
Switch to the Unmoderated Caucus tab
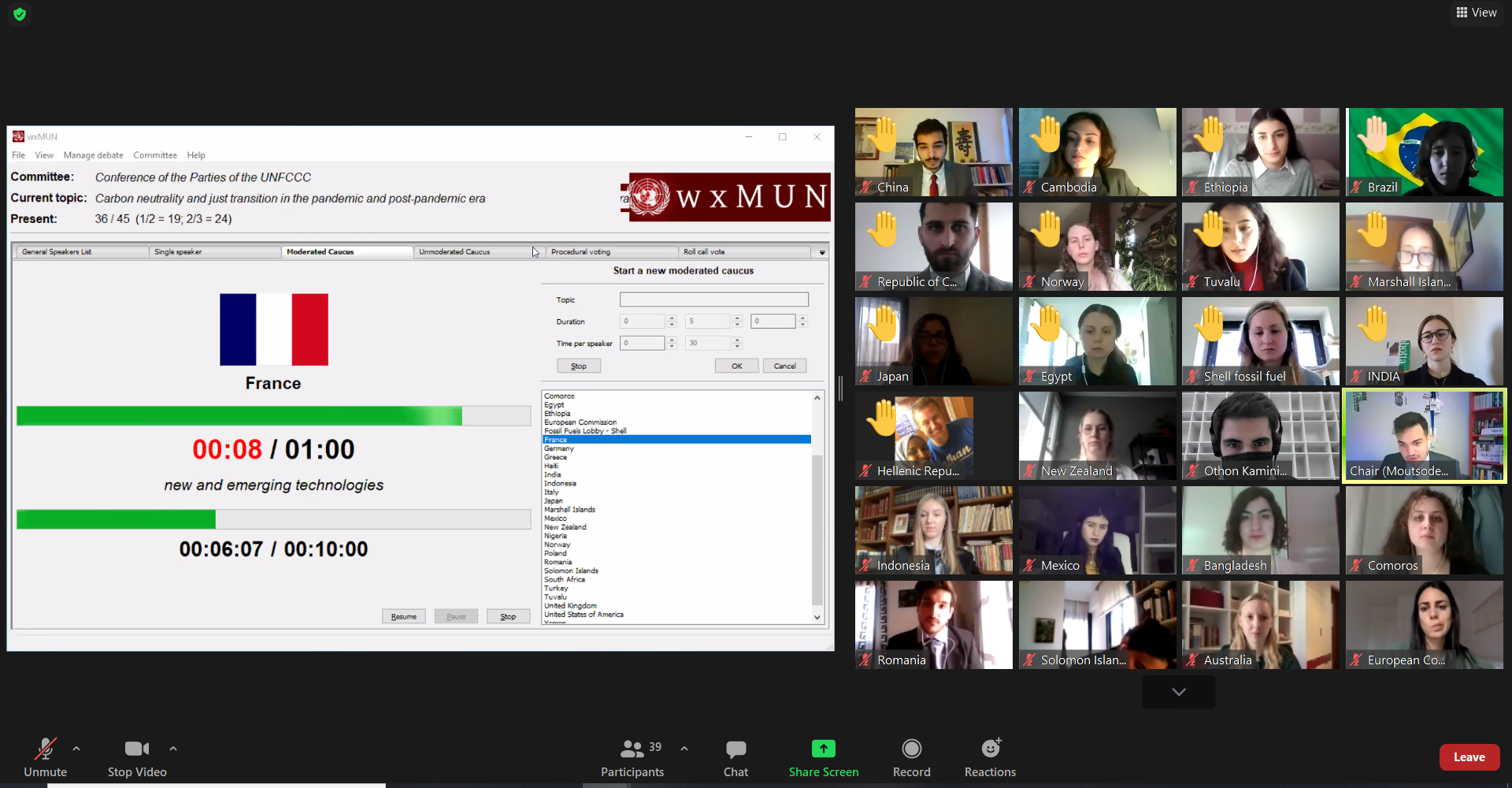pos(454,252)
